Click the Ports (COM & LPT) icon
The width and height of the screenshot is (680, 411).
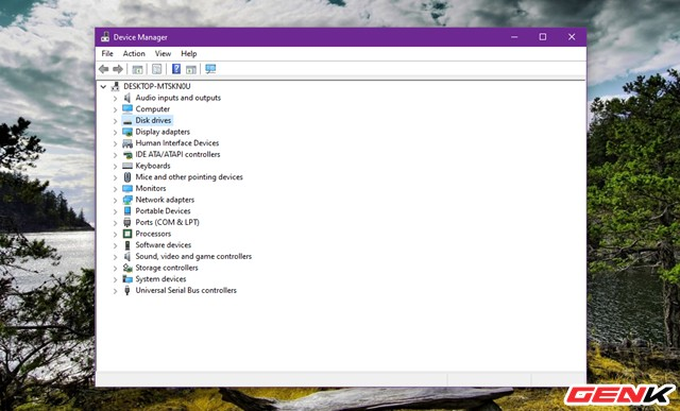tap(127, 222)
